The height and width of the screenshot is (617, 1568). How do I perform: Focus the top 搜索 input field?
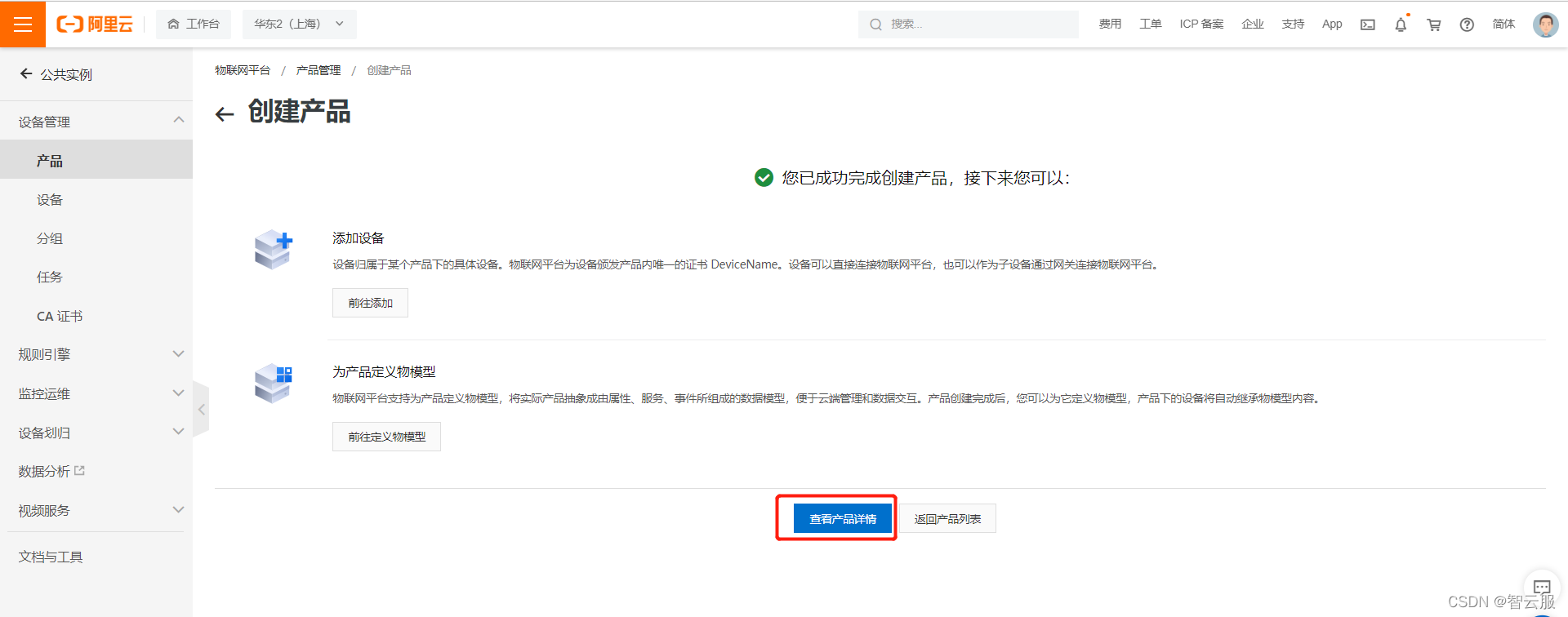coord(969,24)
